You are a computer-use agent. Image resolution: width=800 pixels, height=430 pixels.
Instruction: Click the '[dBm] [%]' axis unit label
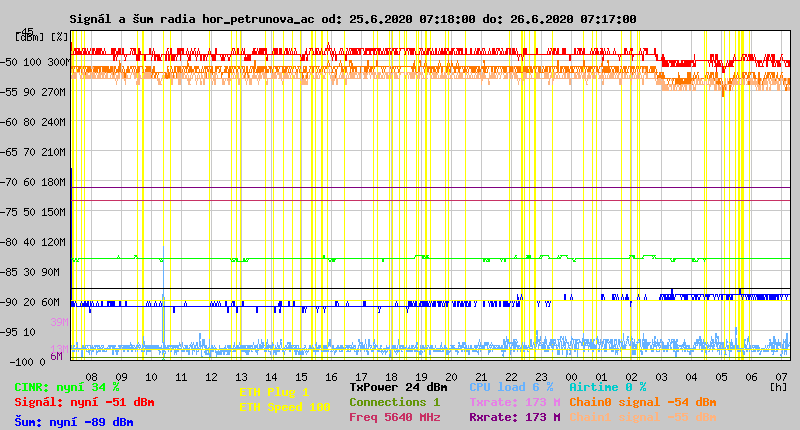point(42,37)
